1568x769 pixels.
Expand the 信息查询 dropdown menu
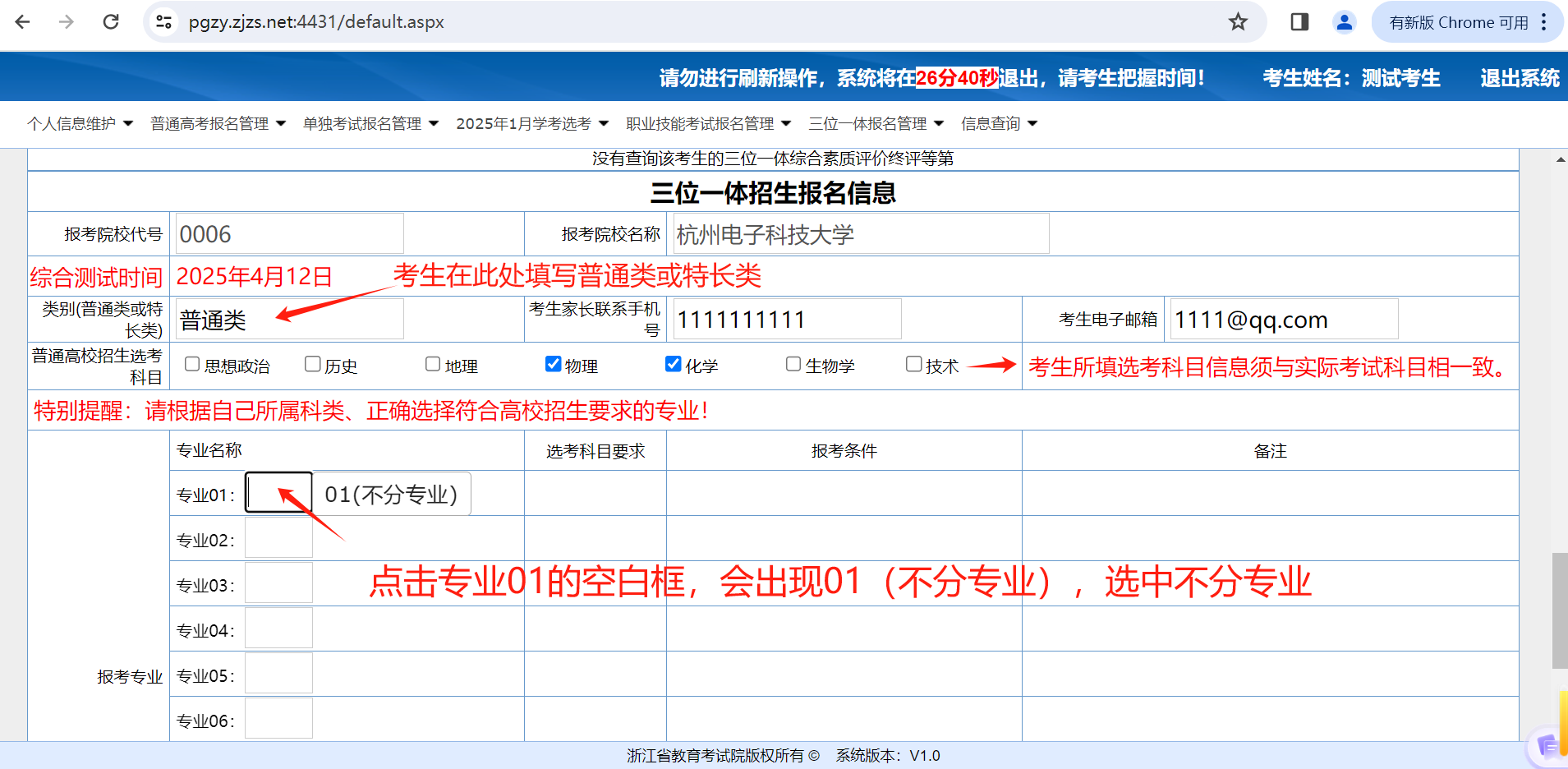[999, 123]
